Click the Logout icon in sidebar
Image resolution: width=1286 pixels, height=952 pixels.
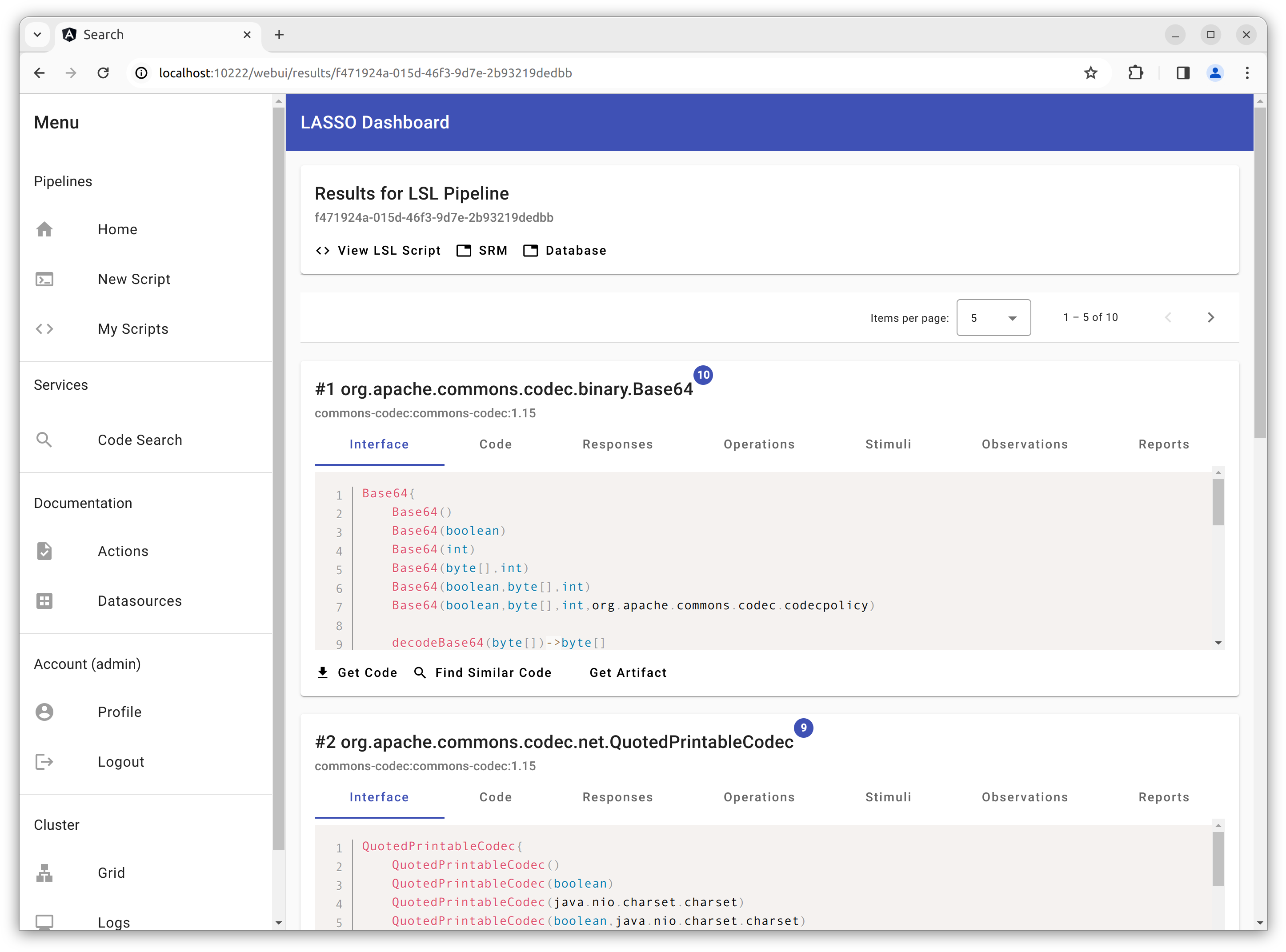coord(44,762)
